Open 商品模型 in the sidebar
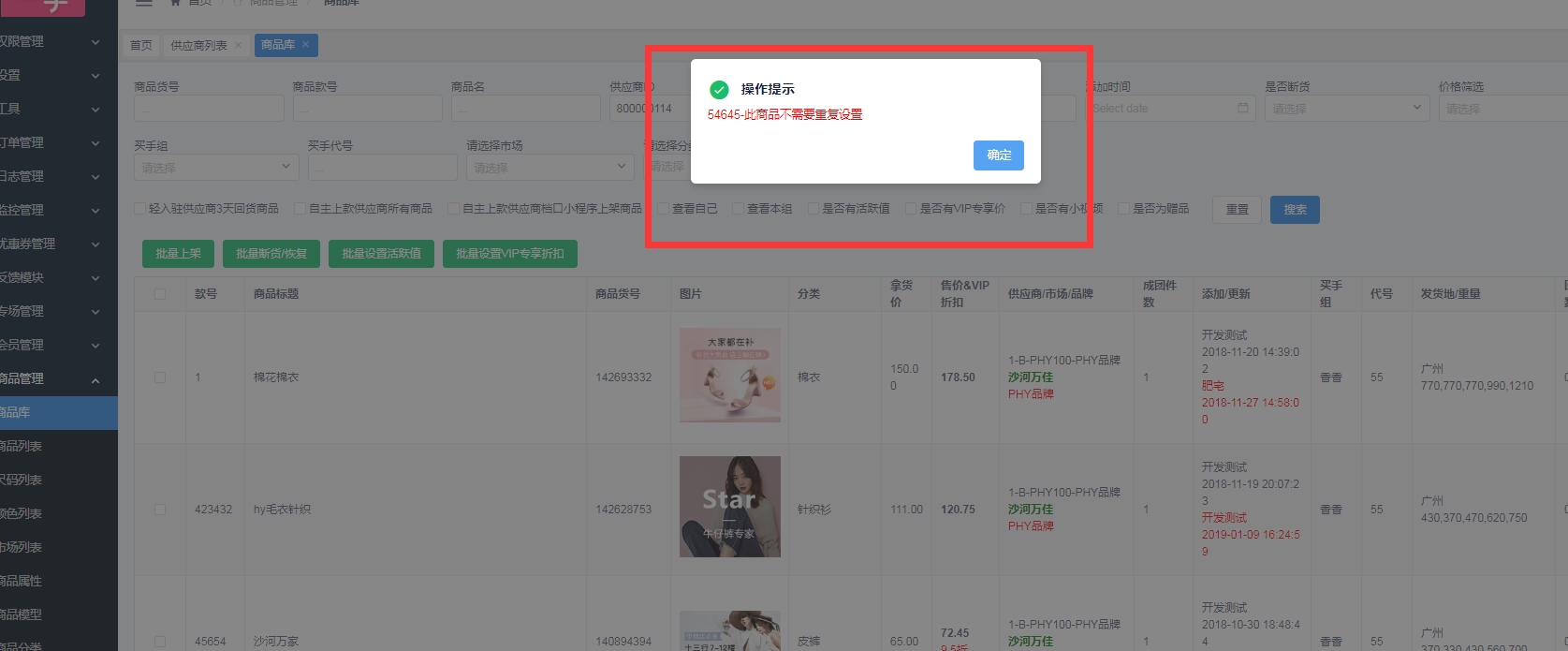 pos(59,615)
